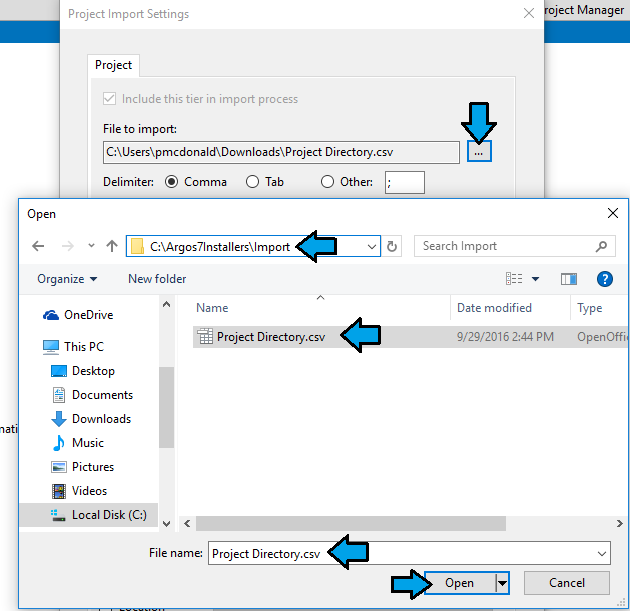Screen dimensions: 630x611
Task: Select the Other delimiter radio button
Action: click(327, 182)
